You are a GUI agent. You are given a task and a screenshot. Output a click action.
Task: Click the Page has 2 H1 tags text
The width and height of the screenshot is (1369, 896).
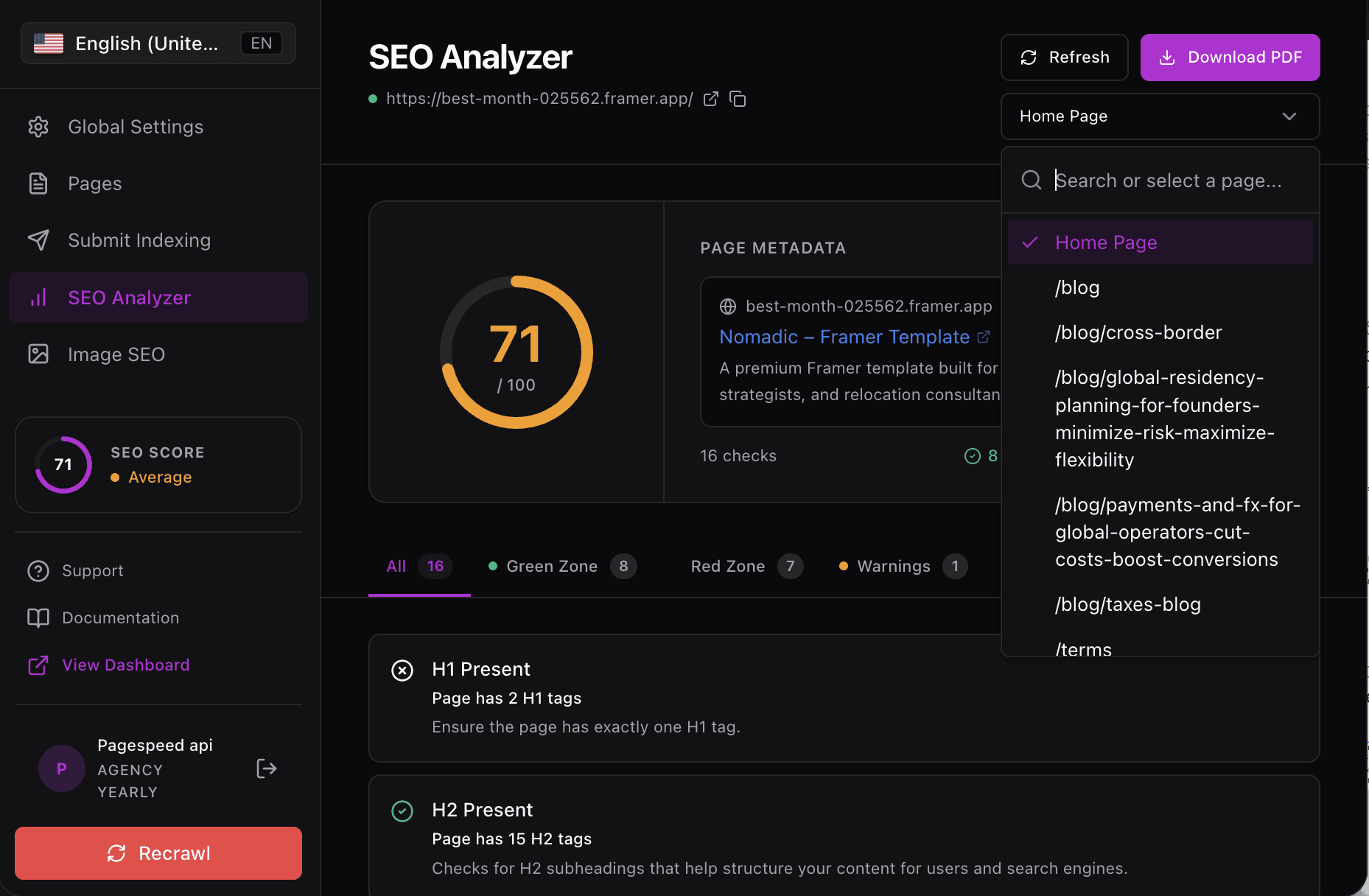click(507, 698)
